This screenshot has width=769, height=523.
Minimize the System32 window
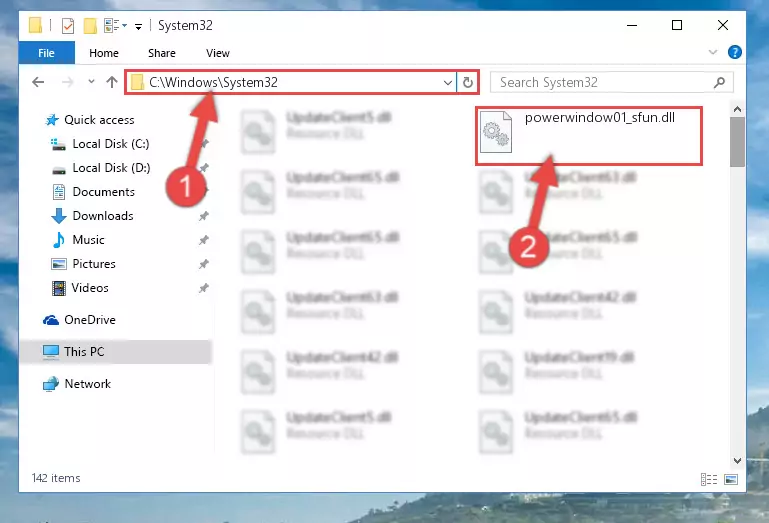coord(632,26)
